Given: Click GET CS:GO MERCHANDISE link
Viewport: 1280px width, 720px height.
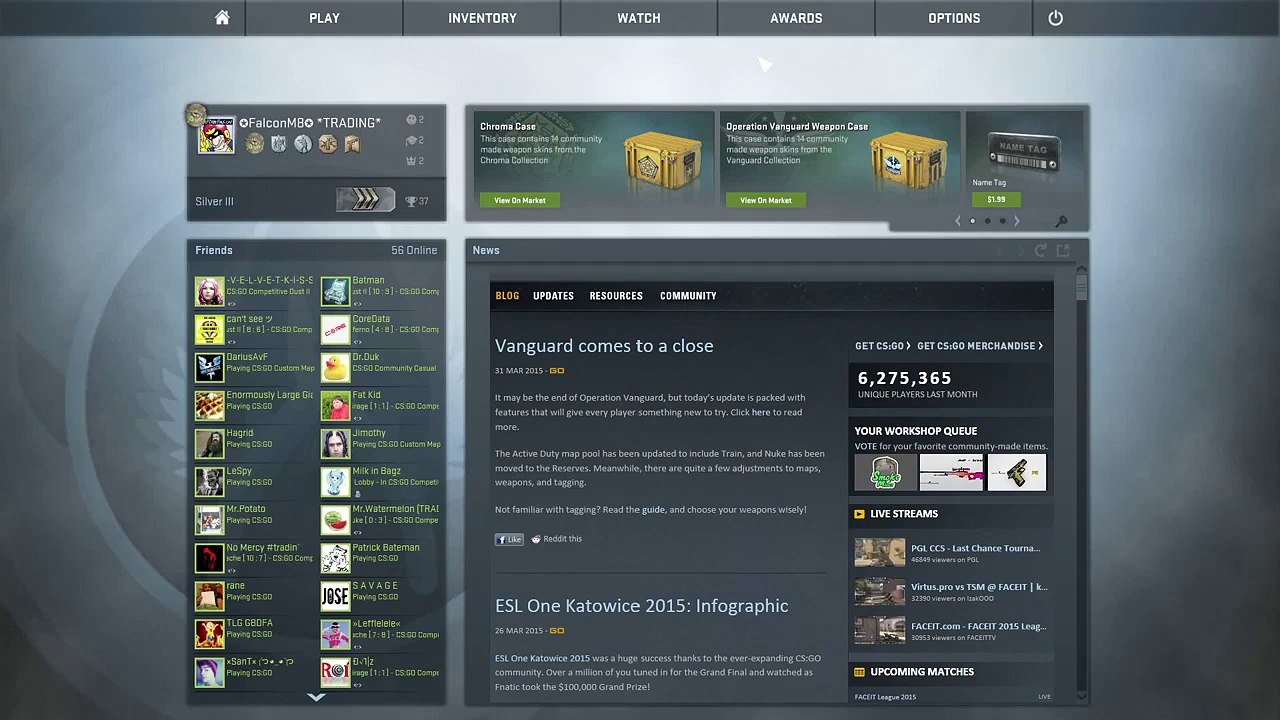Looking at the screenshot, I should tap(980, 346).
